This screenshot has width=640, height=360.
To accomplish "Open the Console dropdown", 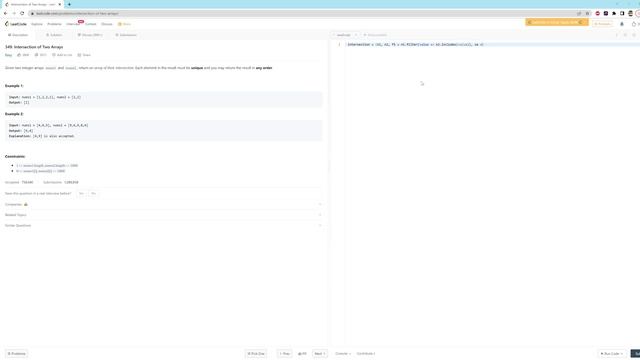I will (x=343, y=354).
